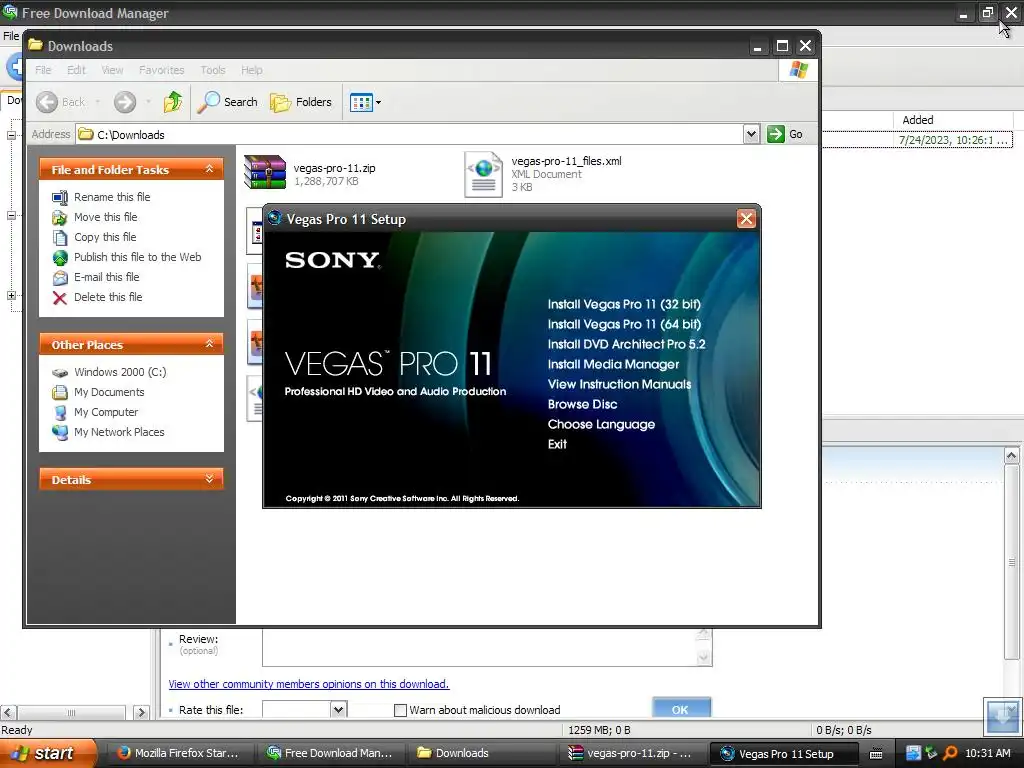Viewport: 1024px width, 768px height.
Task: Click Rename this file task
Action: [x=112, y=197]
